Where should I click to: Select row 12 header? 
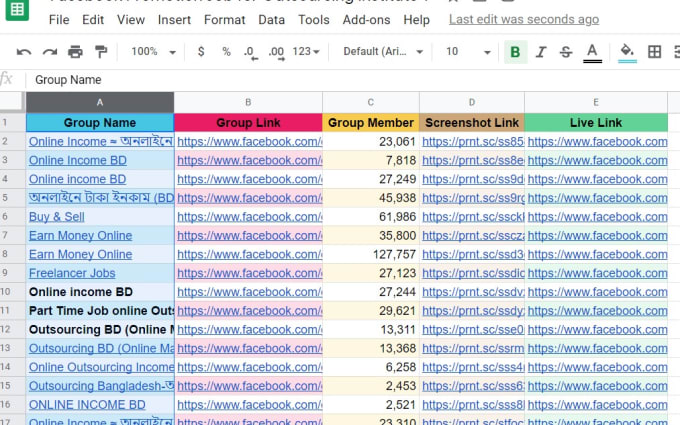(x=13, y=330)
